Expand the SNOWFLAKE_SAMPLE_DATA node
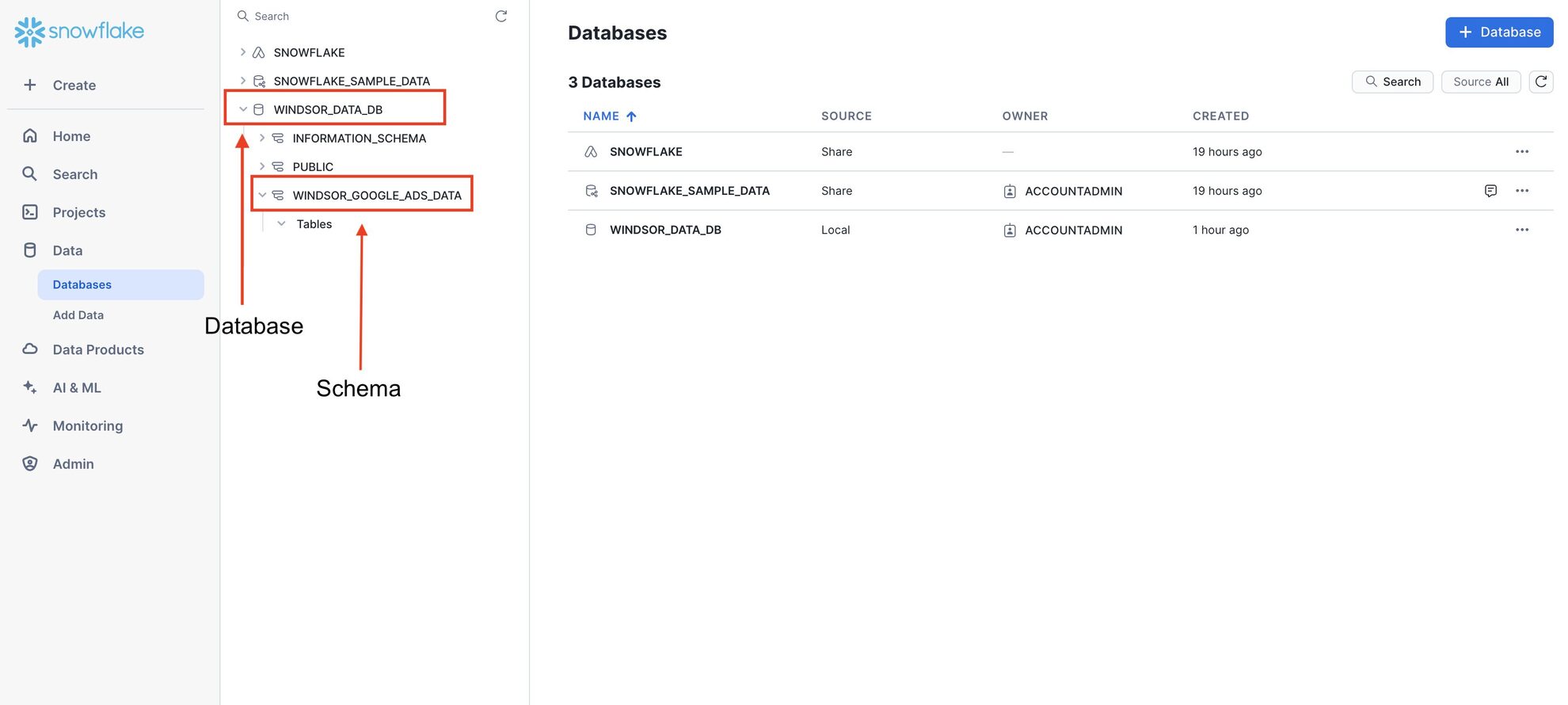The width and height of the screenshot is (1568, 705). pyautogui.click(x=243, y=81)
